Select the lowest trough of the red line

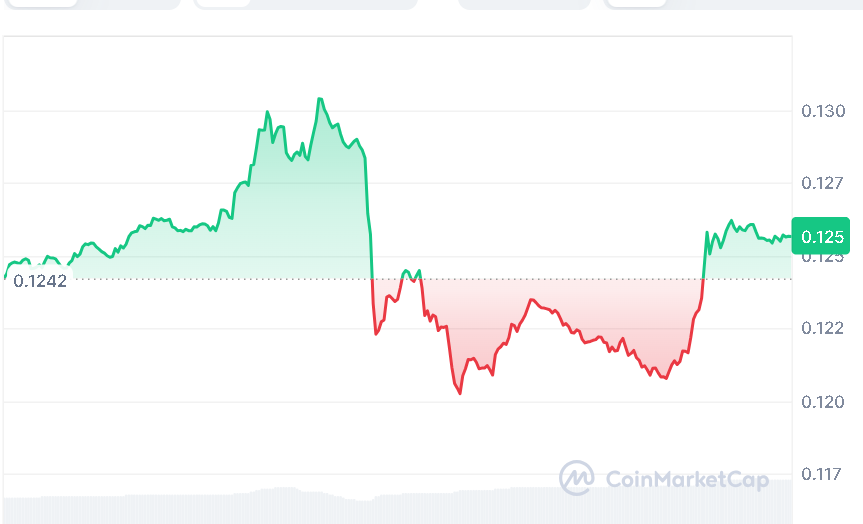460,393
